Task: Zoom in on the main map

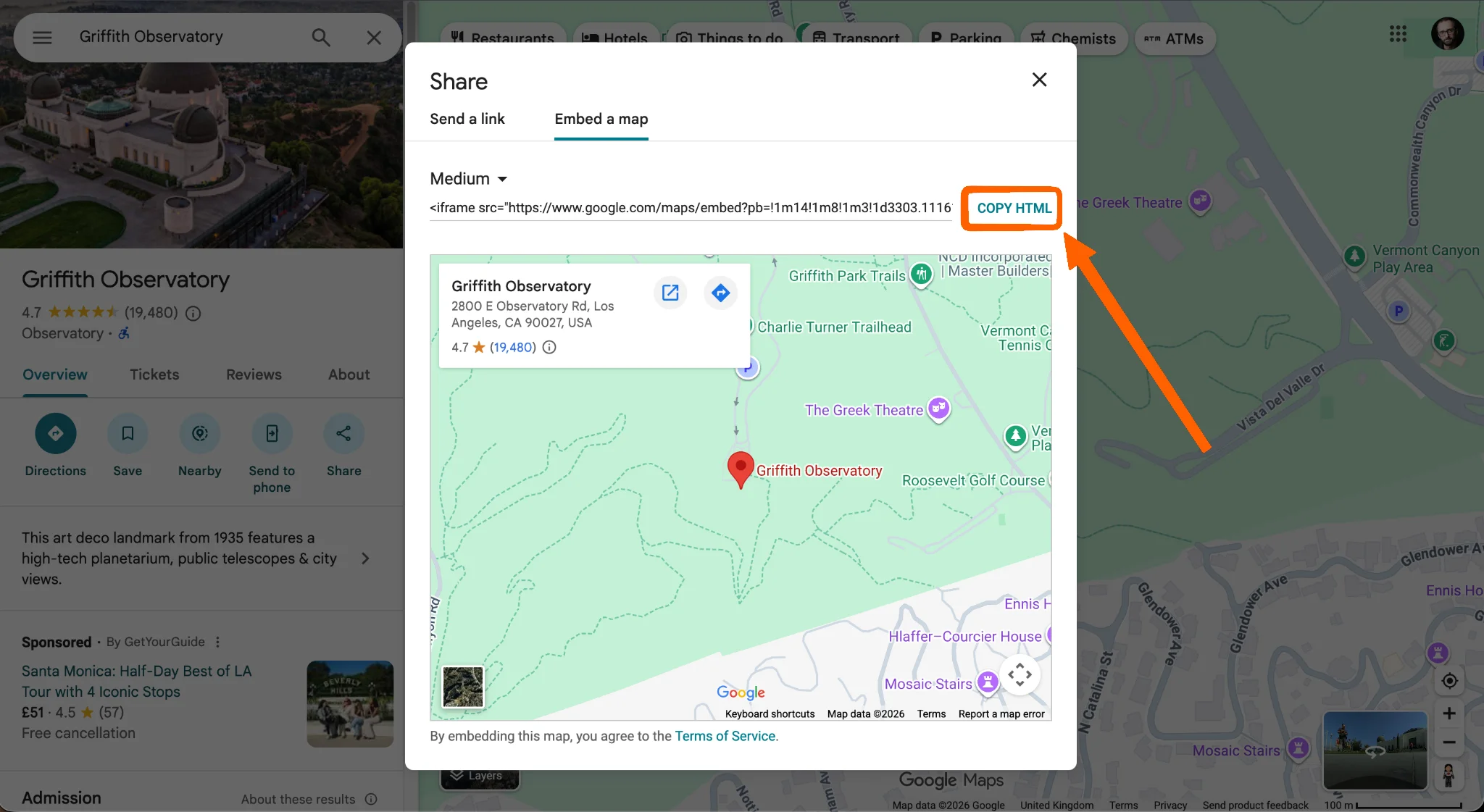Action: click(x=1449, y=713)
